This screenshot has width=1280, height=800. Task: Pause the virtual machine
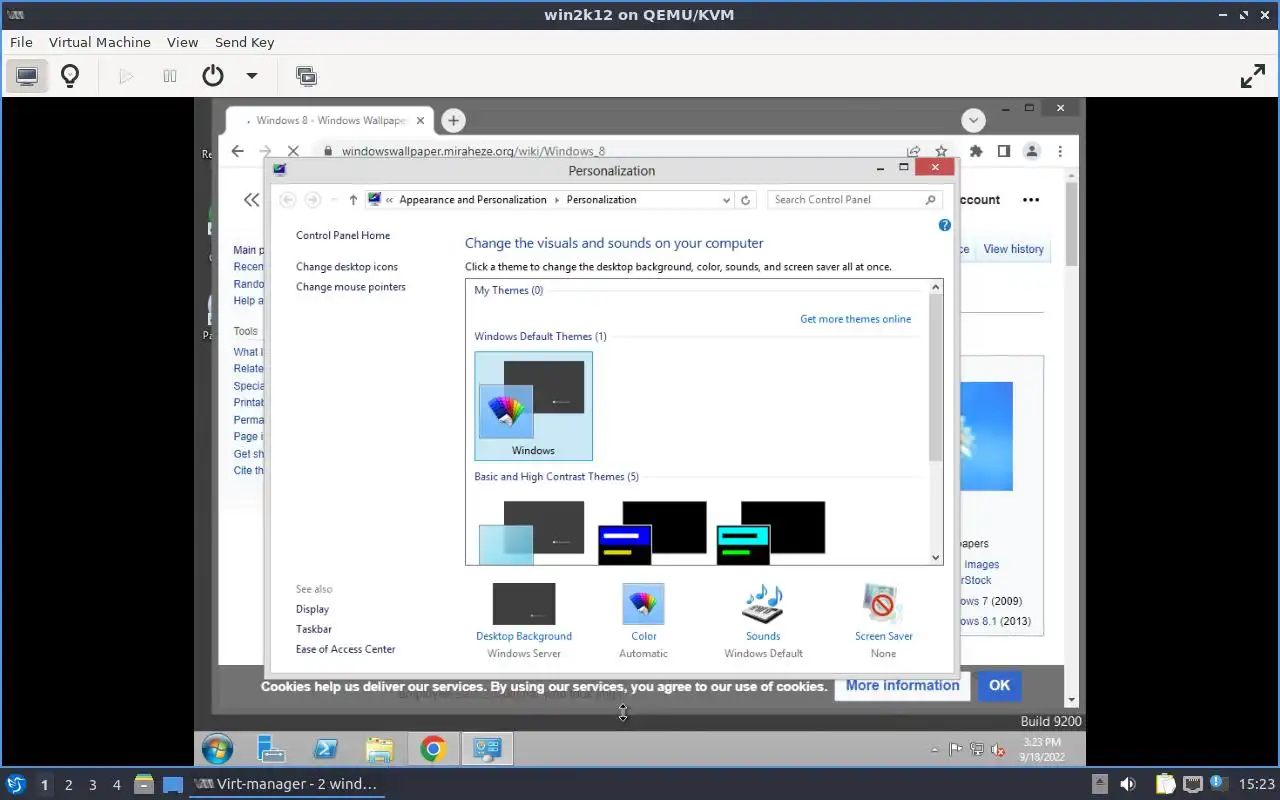pyautogui.click(x=170, y=76)
